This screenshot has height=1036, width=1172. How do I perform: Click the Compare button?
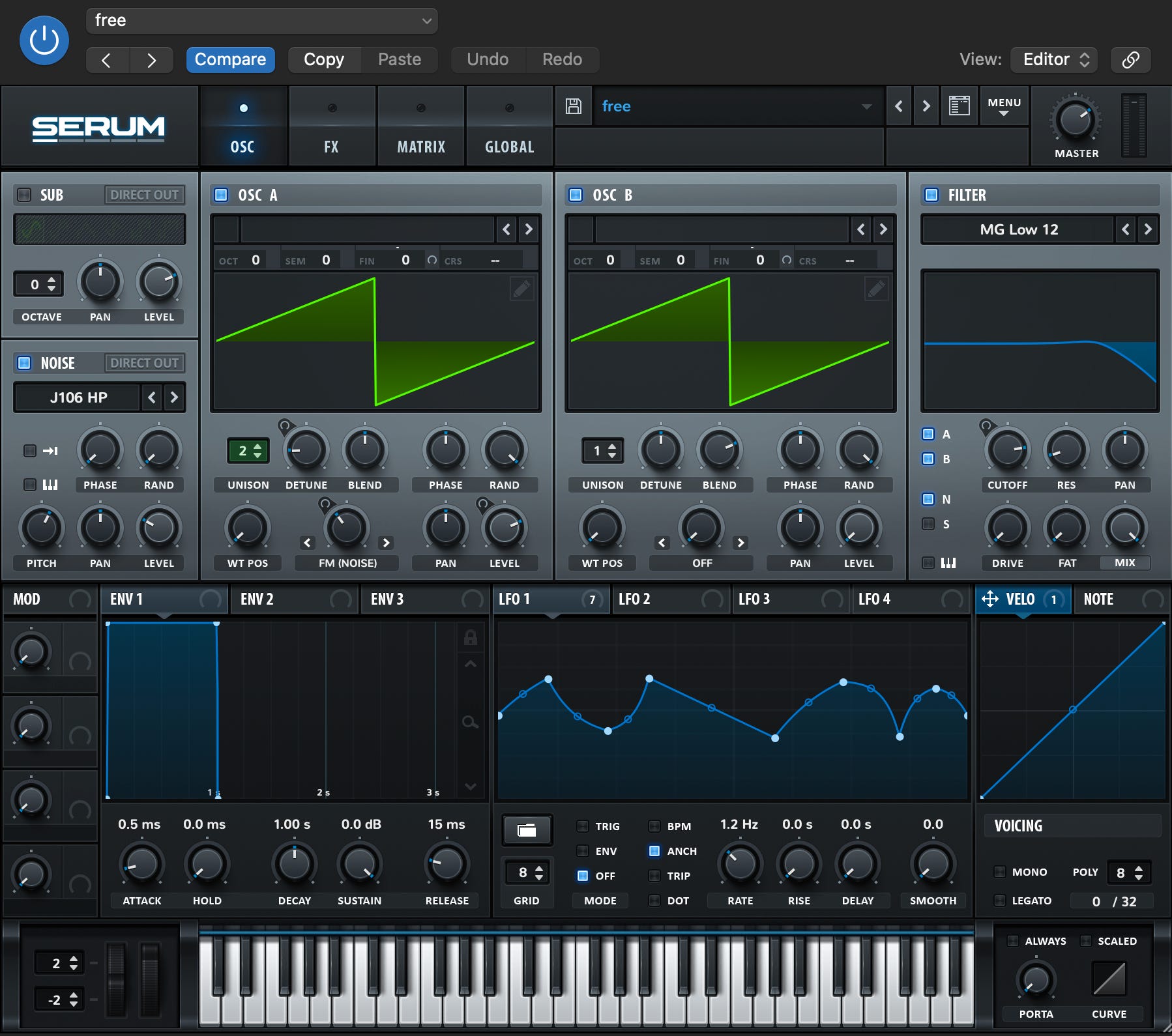[x=230, y=60]
